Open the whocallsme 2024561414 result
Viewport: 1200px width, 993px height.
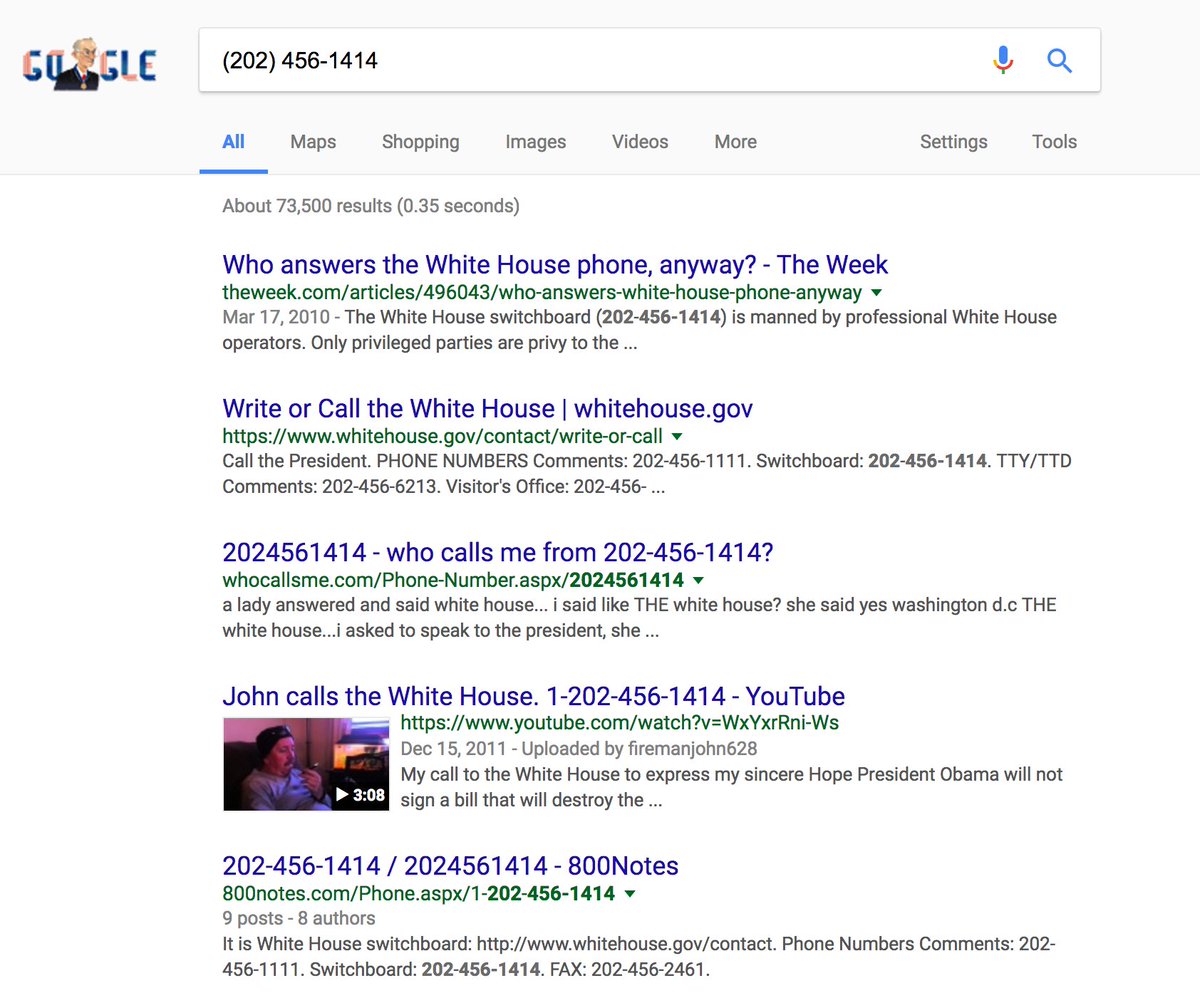point(498,553)
